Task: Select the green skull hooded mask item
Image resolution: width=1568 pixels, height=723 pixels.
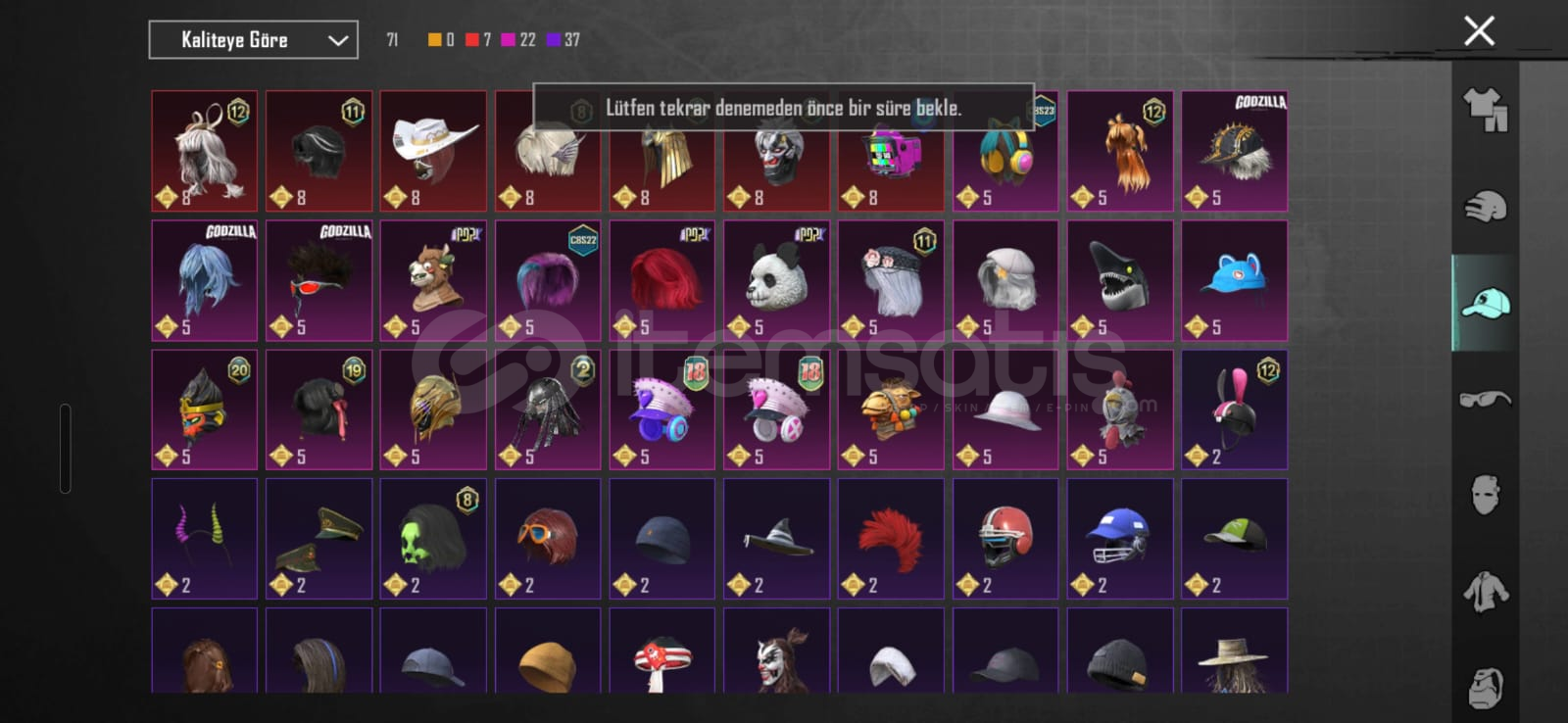Action: tap(433, 539)
